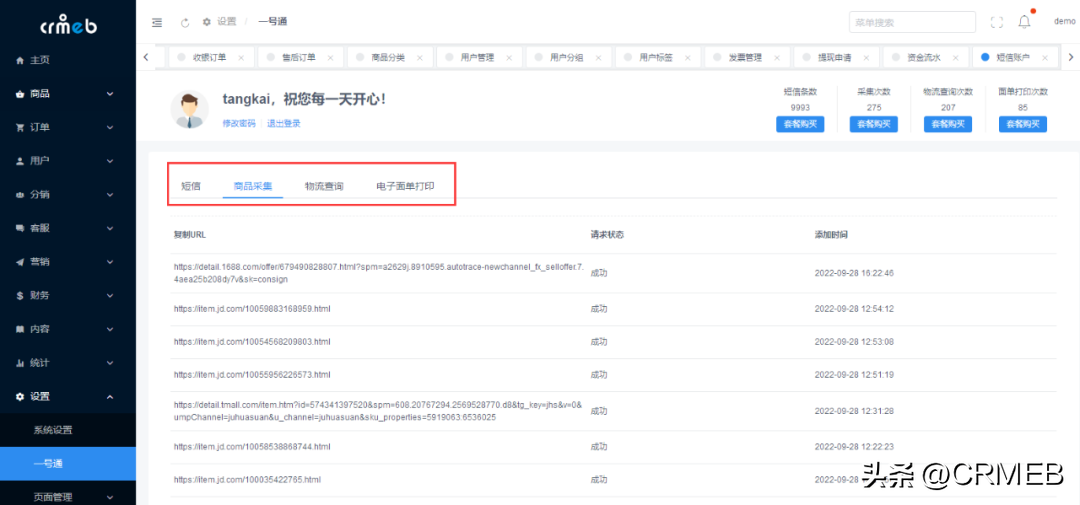
Task: Click URL item.jd.com/10054568209803.html
Action: (252, 342)
